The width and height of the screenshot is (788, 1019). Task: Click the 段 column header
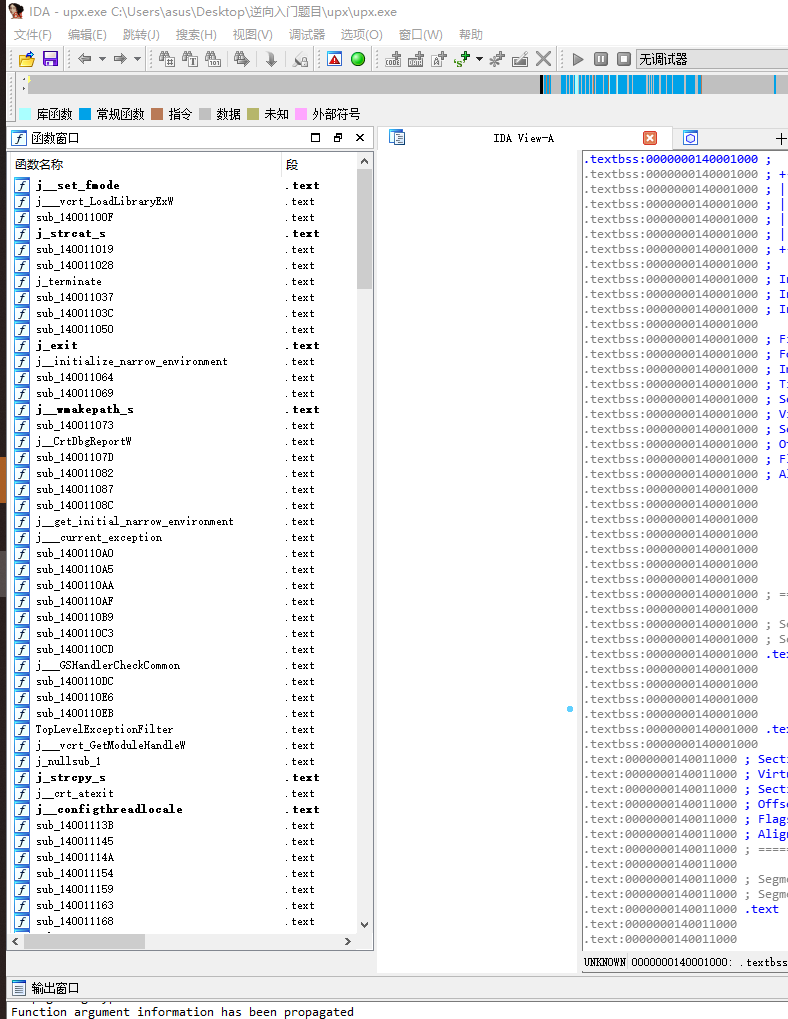[320, 164]
